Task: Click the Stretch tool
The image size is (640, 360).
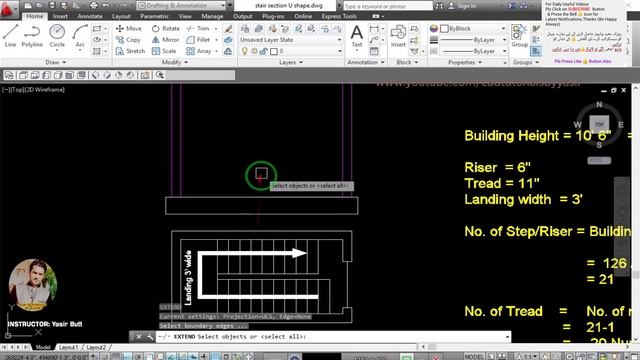Action: point(130,51)
